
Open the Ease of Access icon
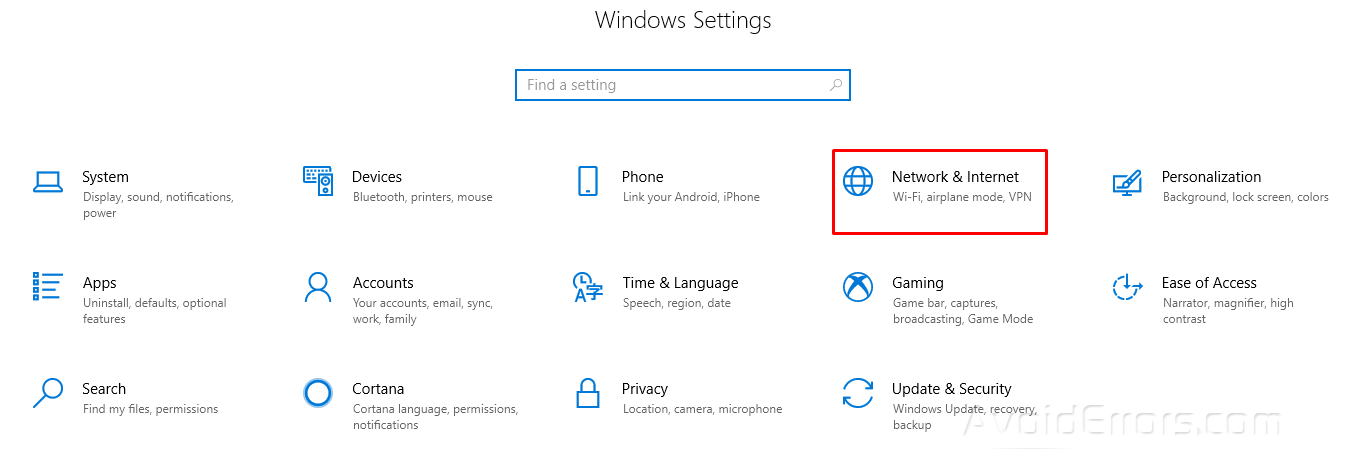[1127, 287]
